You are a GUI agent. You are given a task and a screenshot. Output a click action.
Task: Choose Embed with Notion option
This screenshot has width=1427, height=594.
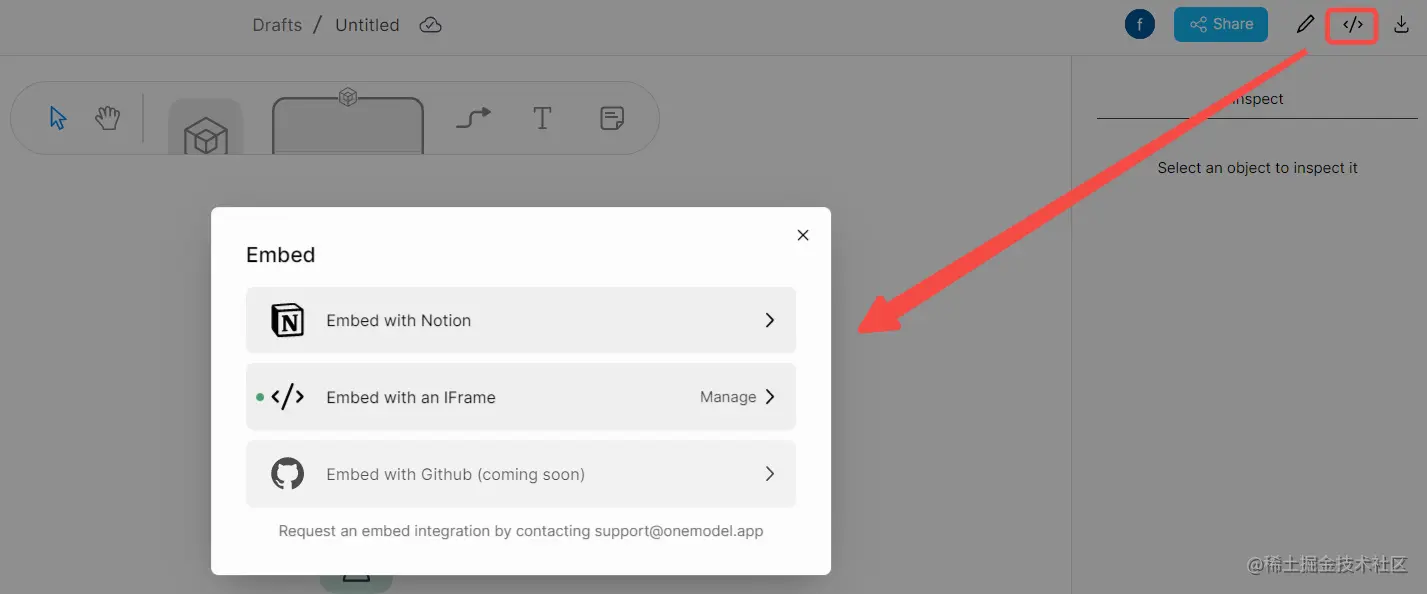(x=521, y=320)
